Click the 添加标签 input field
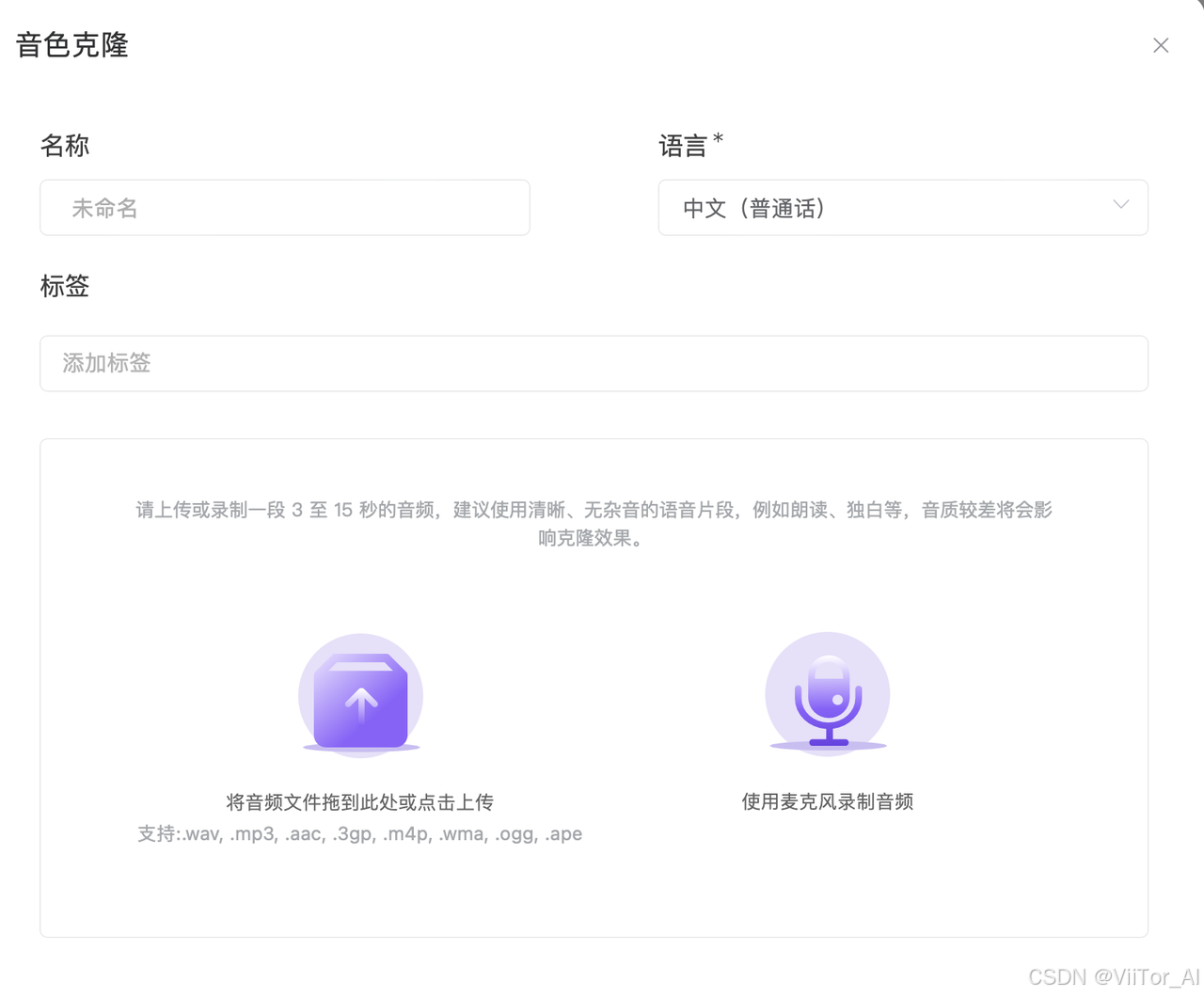This screenshot has width=1204, height=997. coord(594,363)
